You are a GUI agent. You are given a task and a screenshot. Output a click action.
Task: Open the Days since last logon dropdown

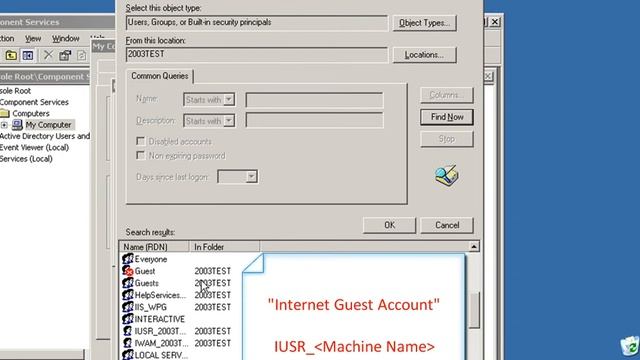click(251, 177)
